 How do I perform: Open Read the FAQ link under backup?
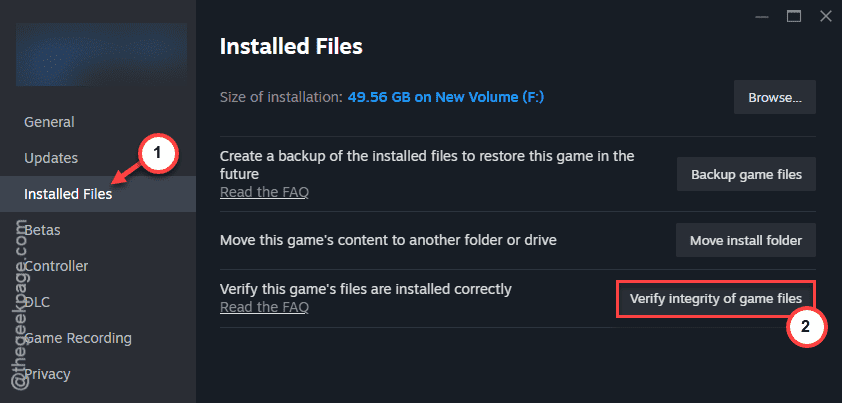[264, 192]
